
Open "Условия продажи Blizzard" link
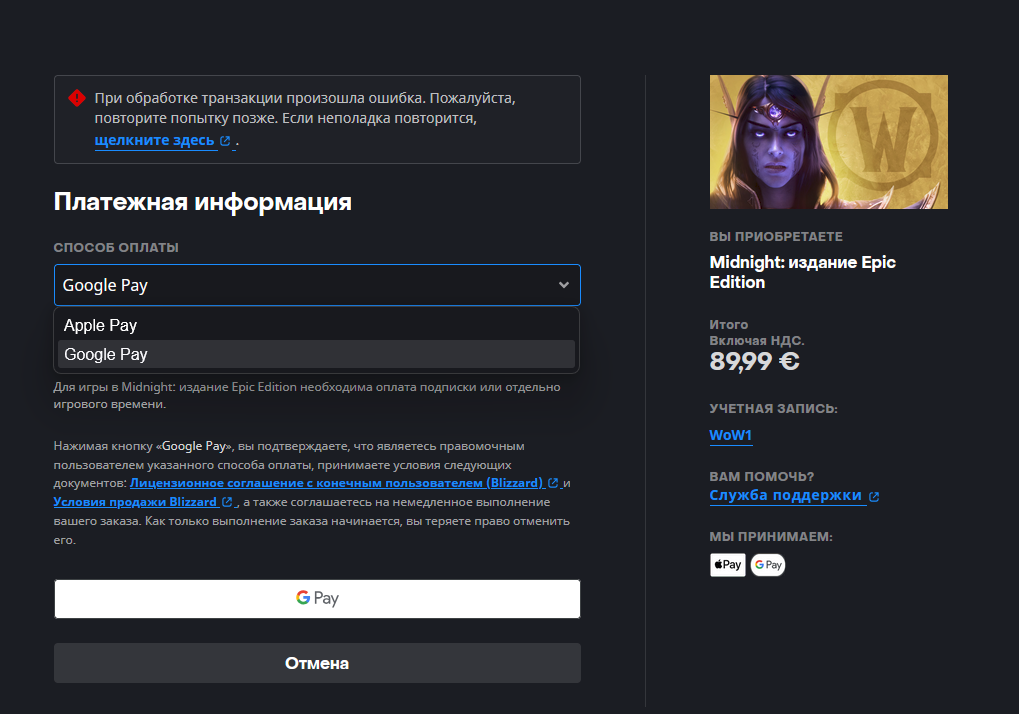click(x=135, y=502)
